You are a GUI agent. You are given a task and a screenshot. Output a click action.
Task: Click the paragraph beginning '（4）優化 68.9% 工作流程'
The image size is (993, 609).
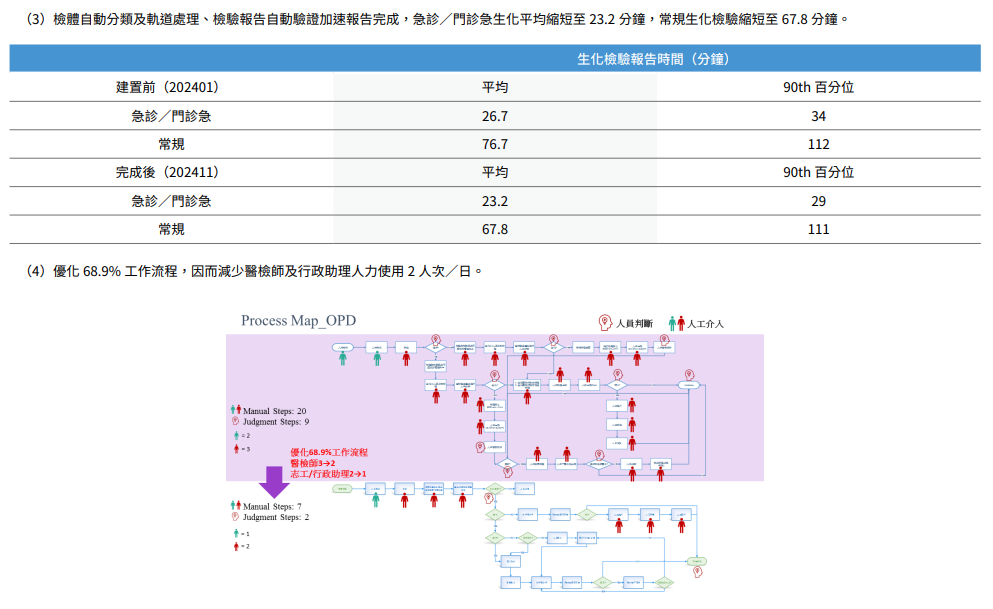[255, 271]
